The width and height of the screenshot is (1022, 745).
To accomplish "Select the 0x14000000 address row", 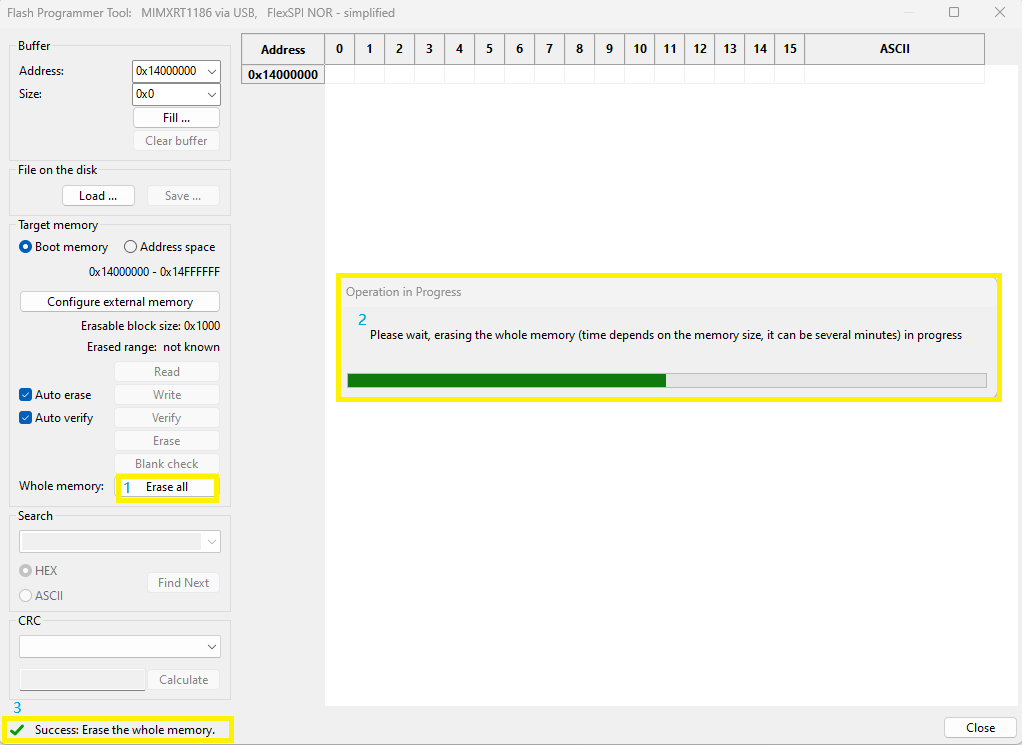I will click(283, 75).
